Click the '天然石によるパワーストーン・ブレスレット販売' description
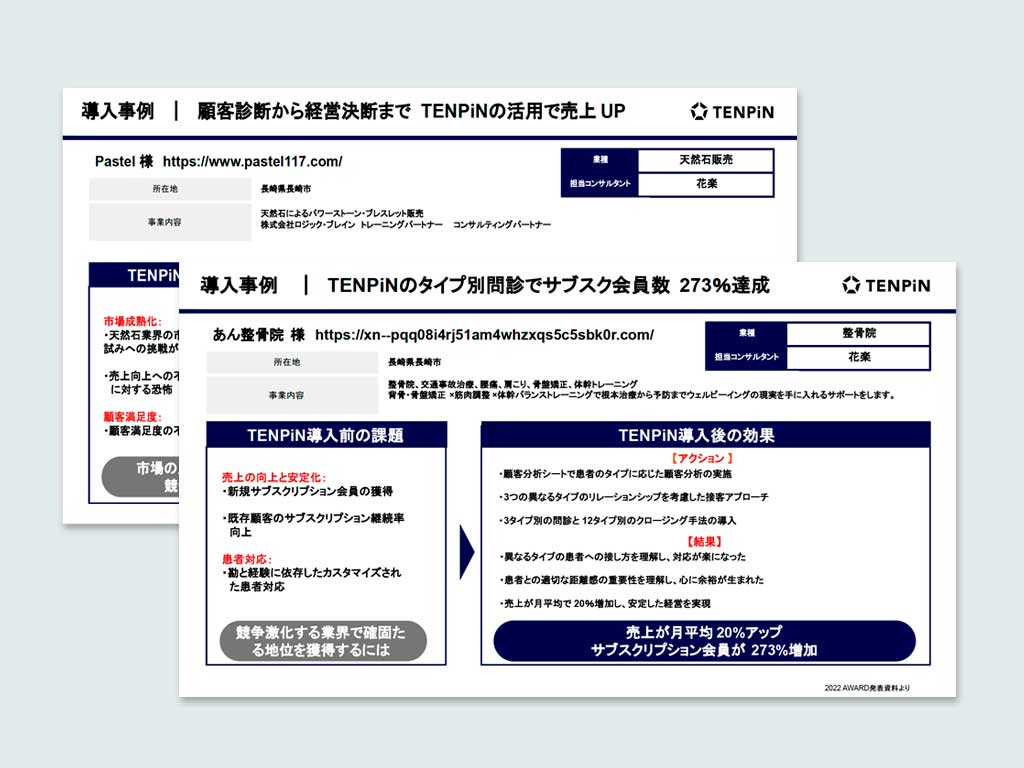 tap(342, 214)
